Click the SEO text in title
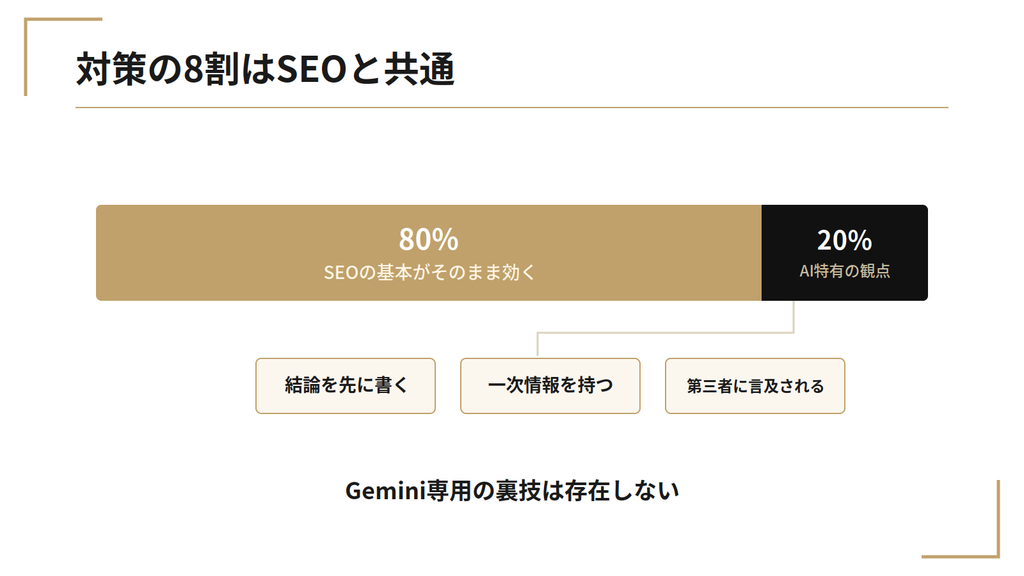The width and height of the screenshot is (1024, 576). [312, 69]
